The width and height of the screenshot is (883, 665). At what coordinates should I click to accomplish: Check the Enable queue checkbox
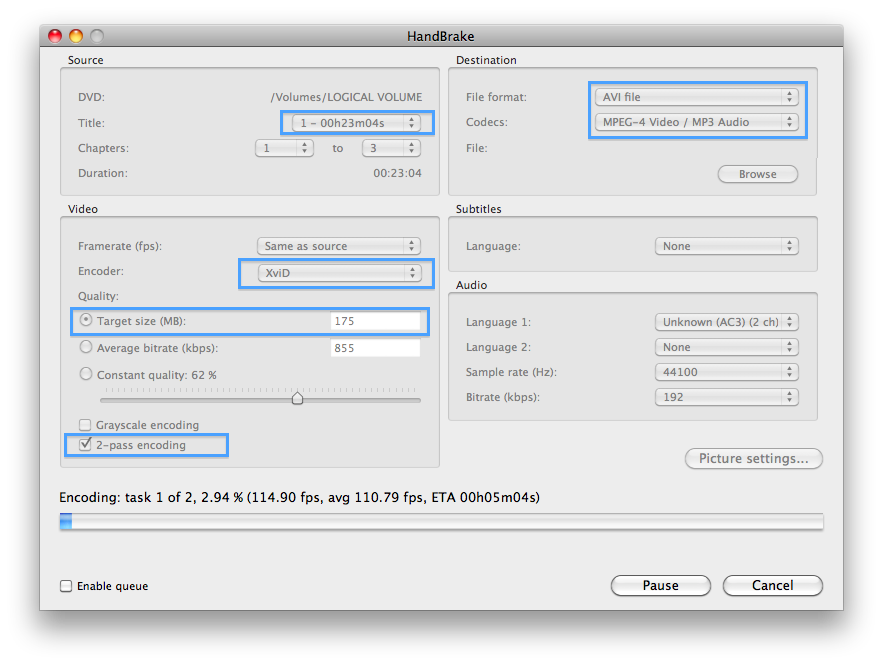66,586
